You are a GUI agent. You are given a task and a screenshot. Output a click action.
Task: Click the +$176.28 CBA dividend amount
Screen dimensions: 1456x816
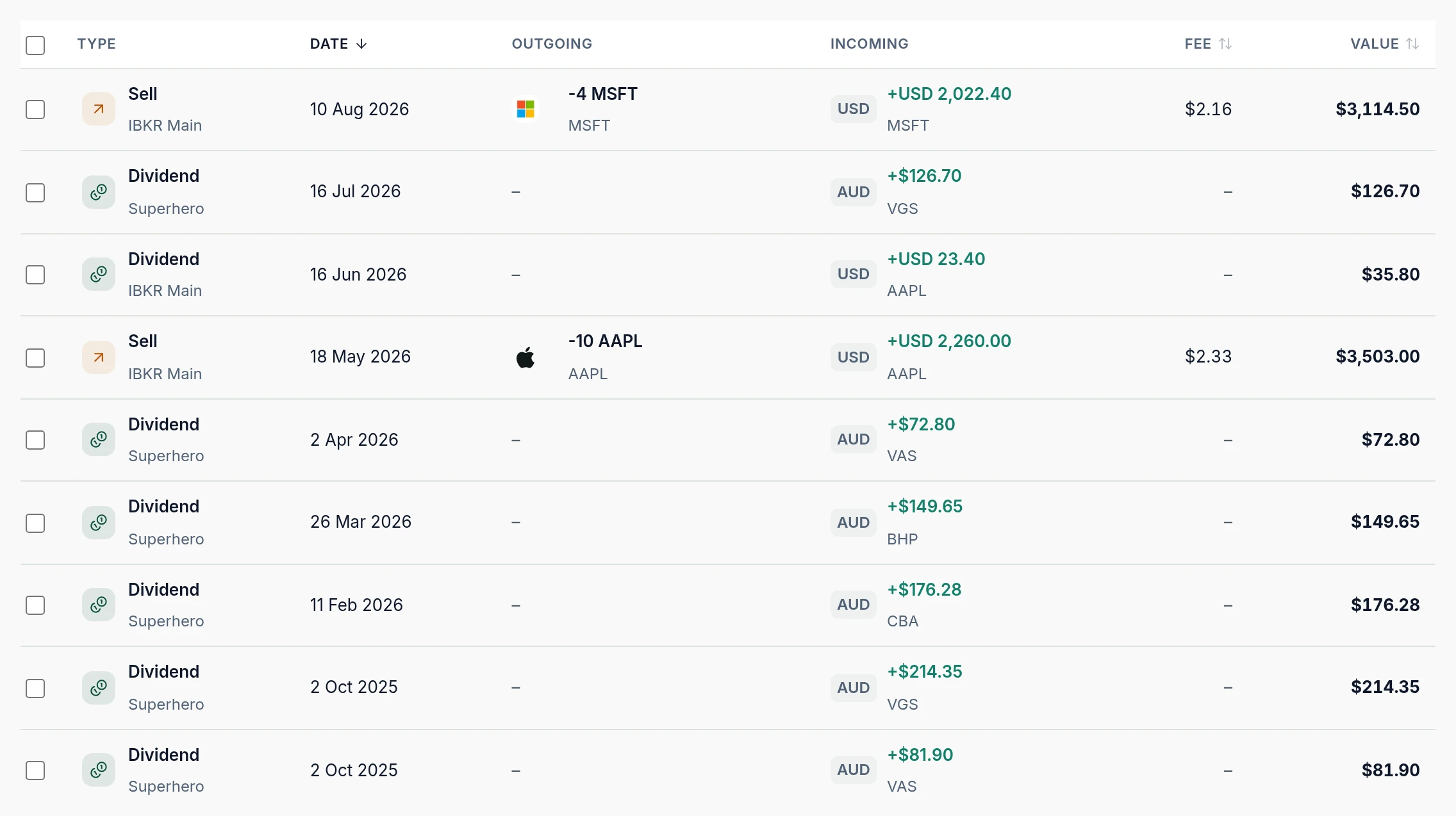click(x=924, y=589)
